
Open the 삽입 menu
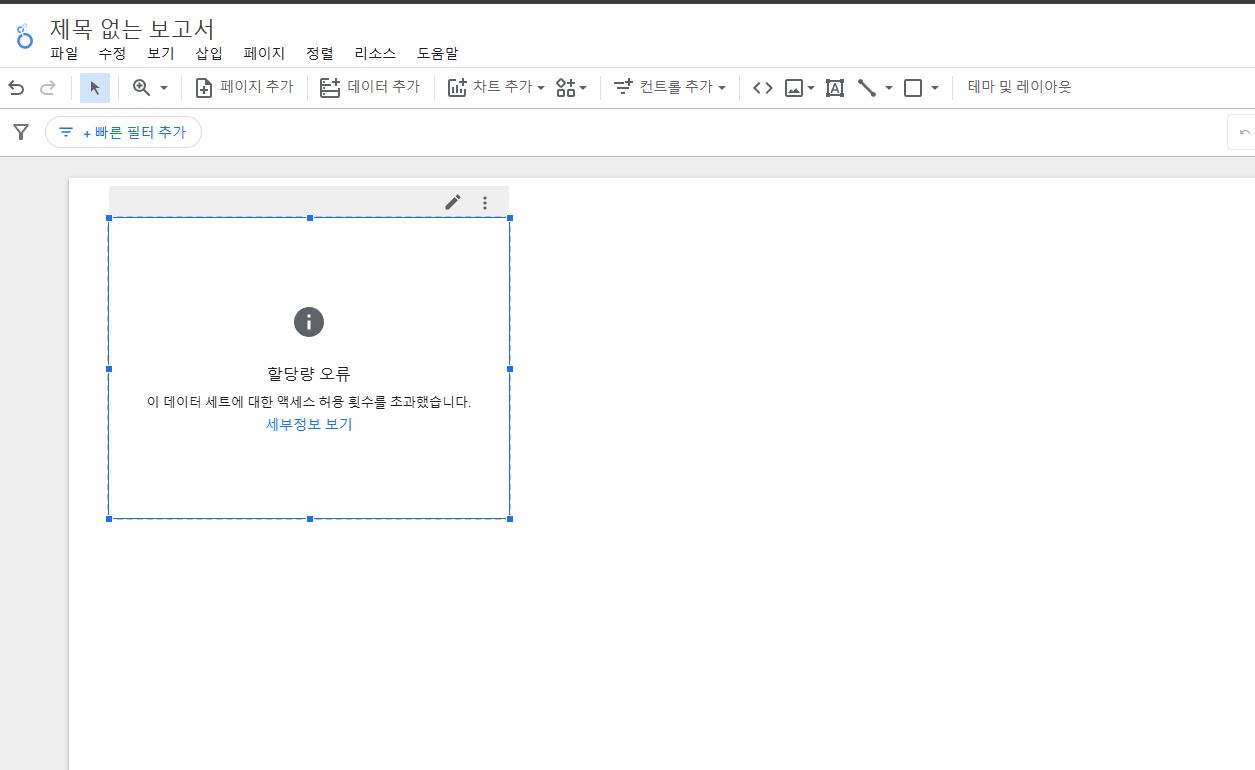(x=209, y=54)
